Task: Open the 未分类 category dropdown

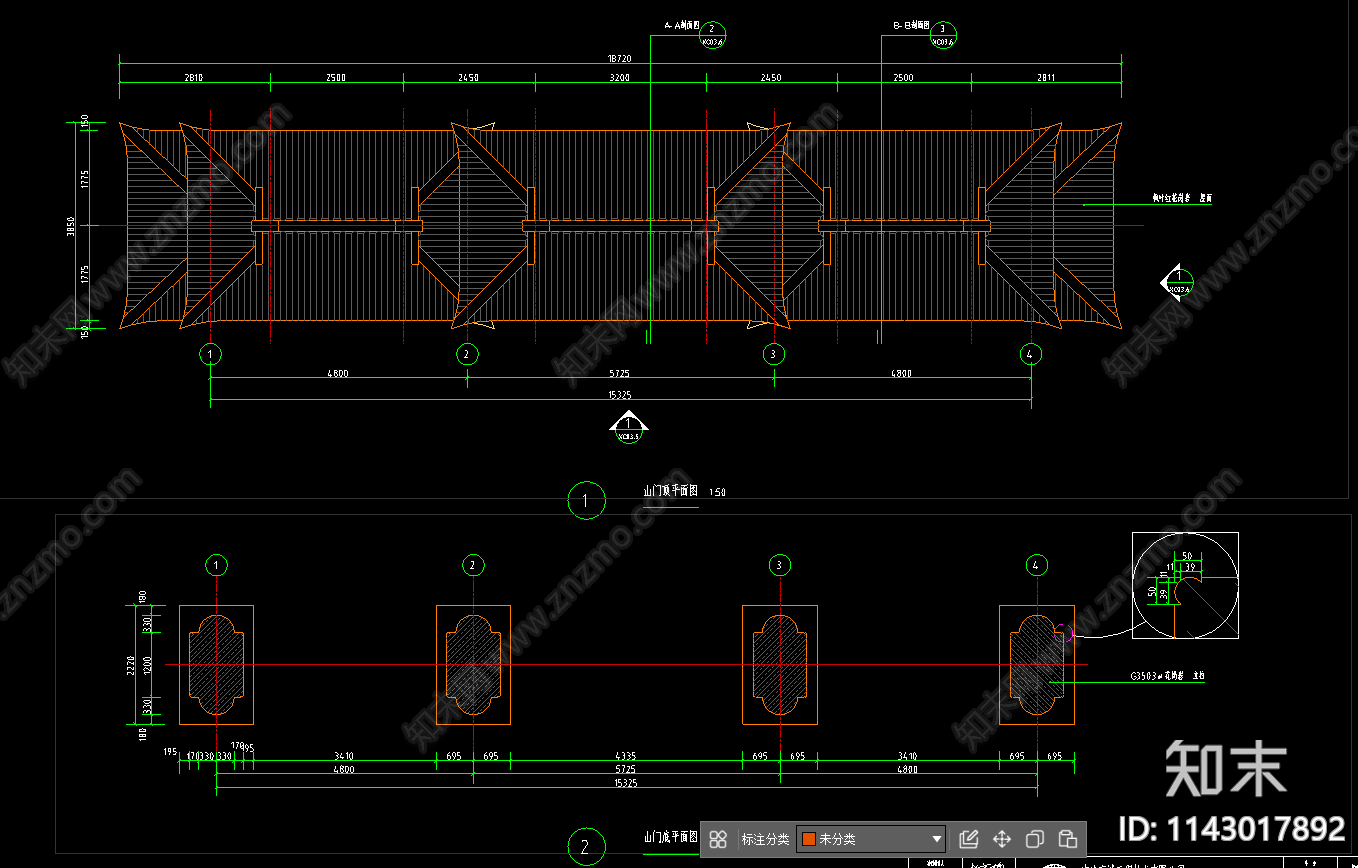Action: (x=871, y=839)
